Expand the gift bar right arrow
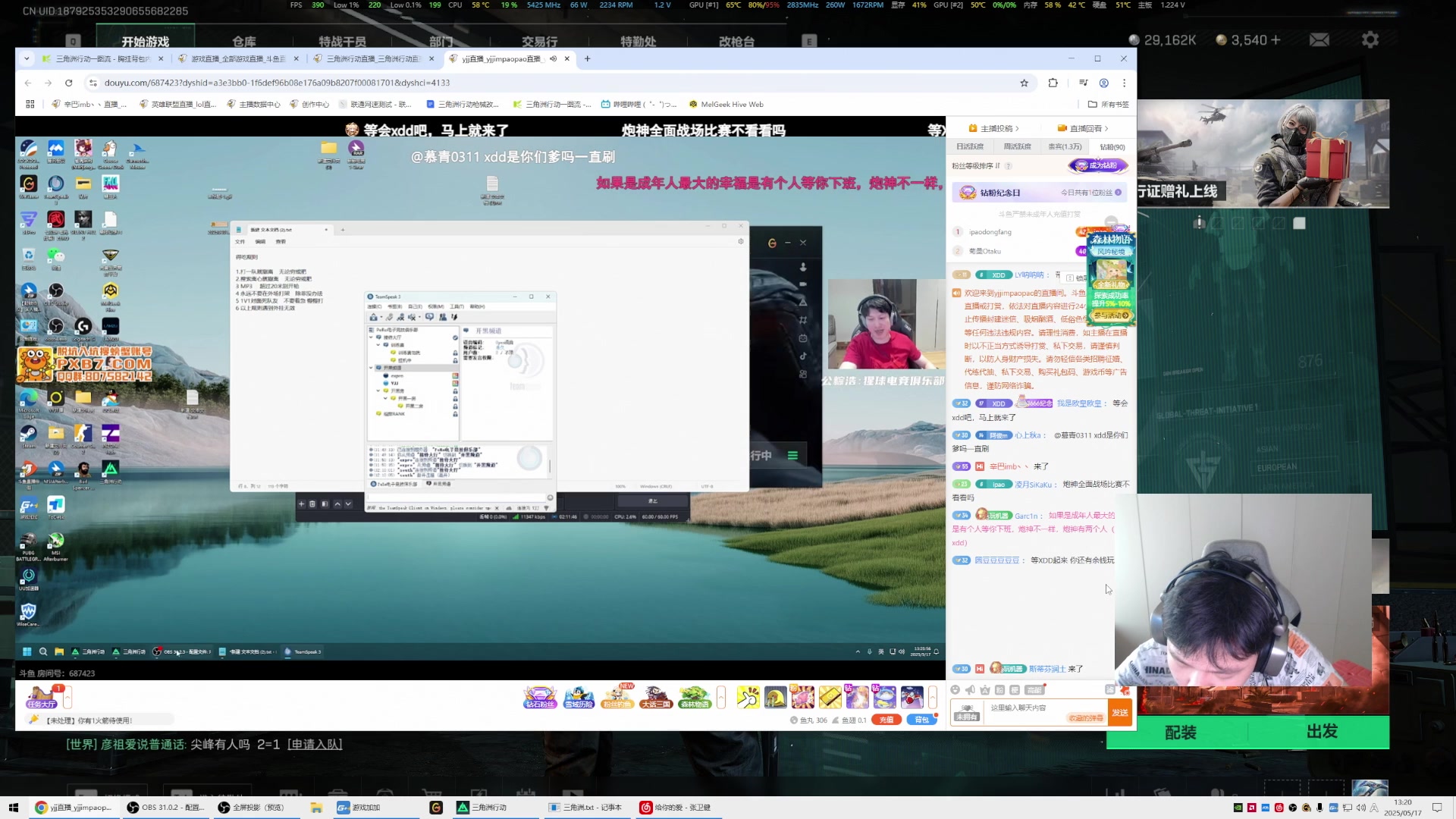1456x819 pixels. 933,696
